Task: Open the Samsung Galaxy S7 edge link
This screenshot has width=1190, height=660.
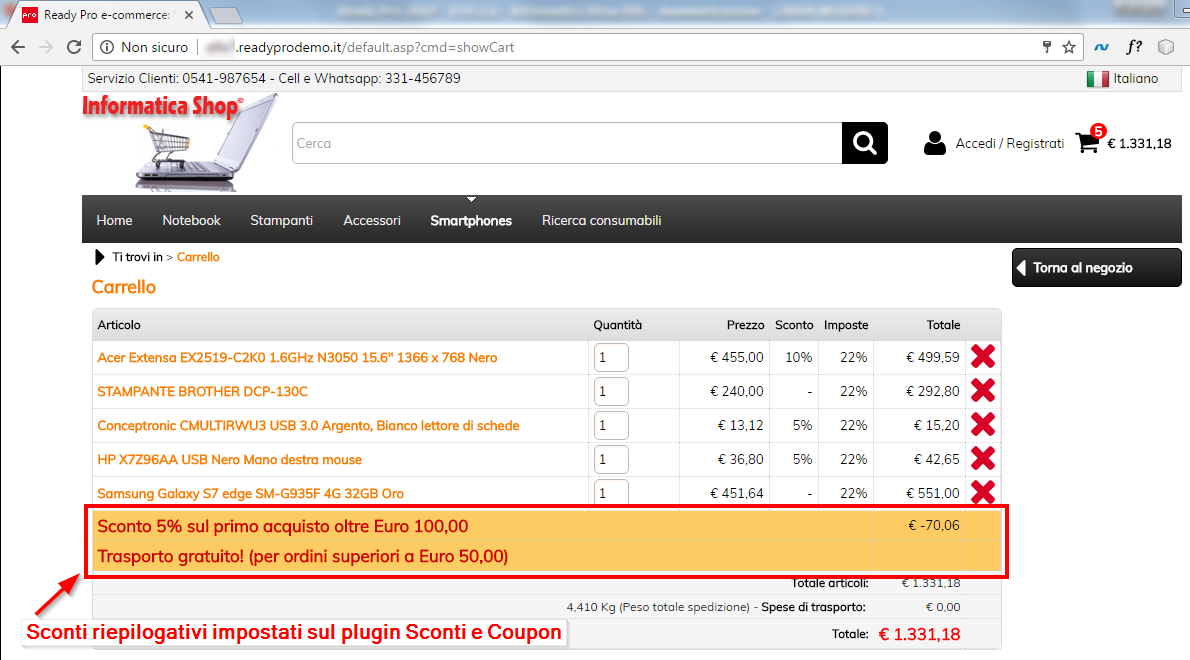Action: (x=250, y=494)
